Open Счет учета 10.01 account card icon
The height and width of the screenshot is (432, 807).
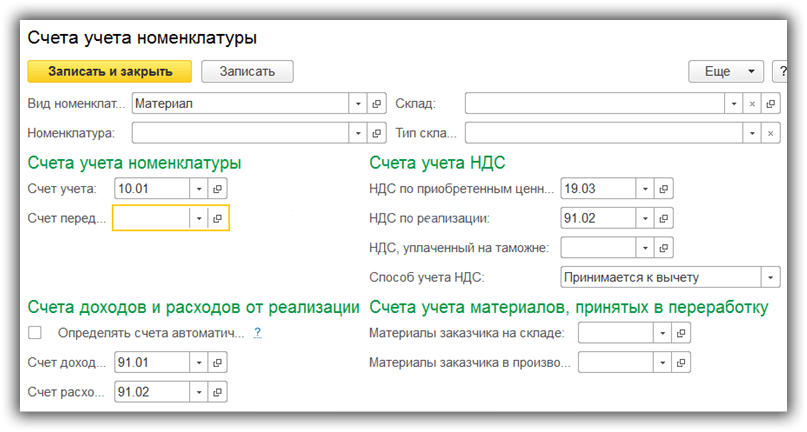pyautogui.click(x=218, y=189)
